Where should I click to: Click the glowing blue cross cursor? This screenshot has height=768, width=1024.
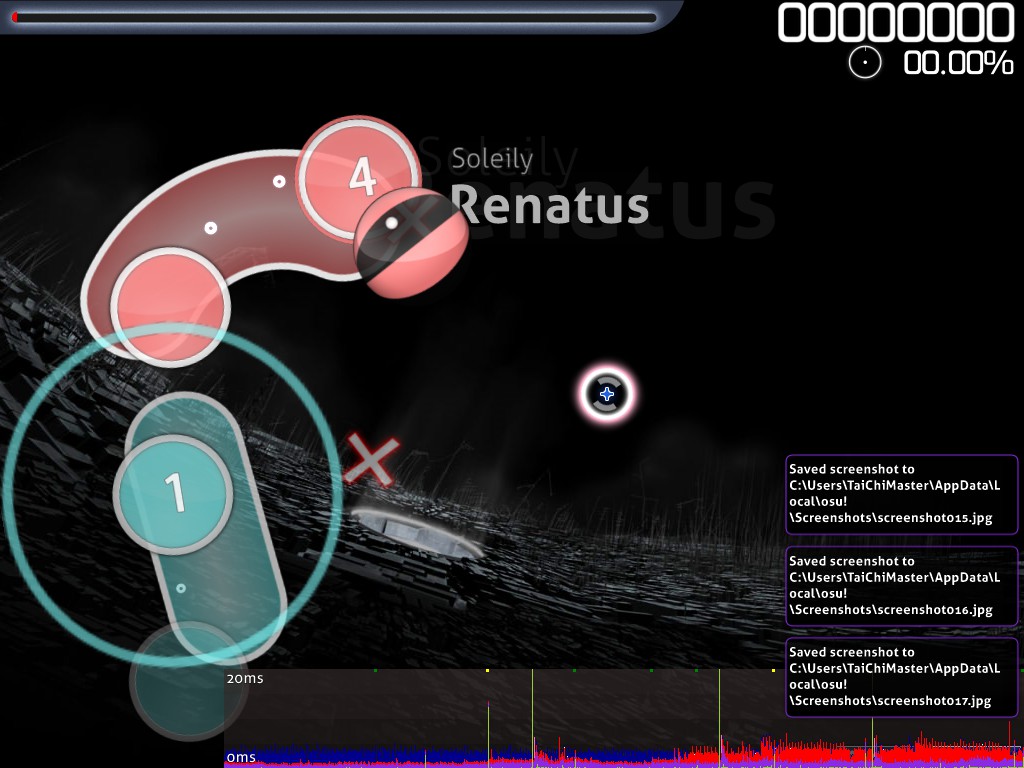(x=607, y=394)
